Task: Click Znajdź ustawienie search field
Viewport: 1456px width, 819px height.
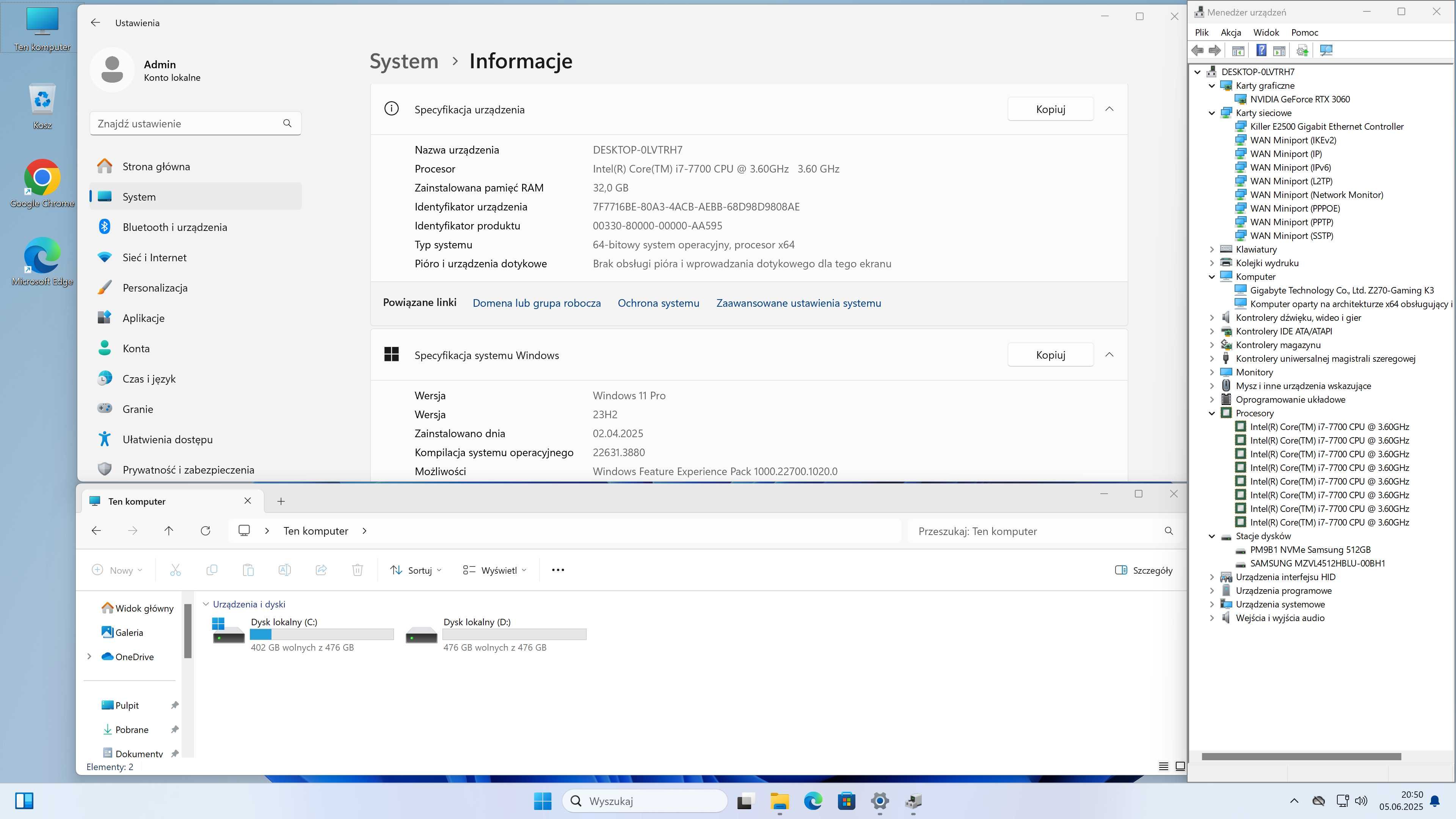Action: pyautogui.click(x=196, y=123)
